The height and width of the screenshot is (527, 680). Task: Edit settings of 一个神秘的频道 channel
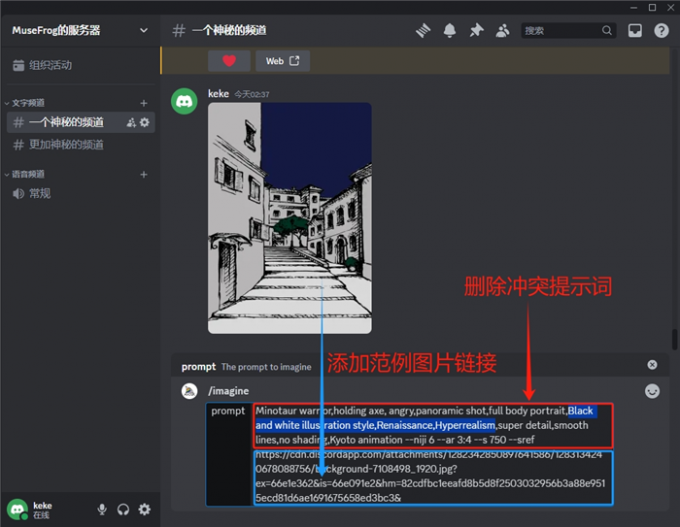coord(145,123)
